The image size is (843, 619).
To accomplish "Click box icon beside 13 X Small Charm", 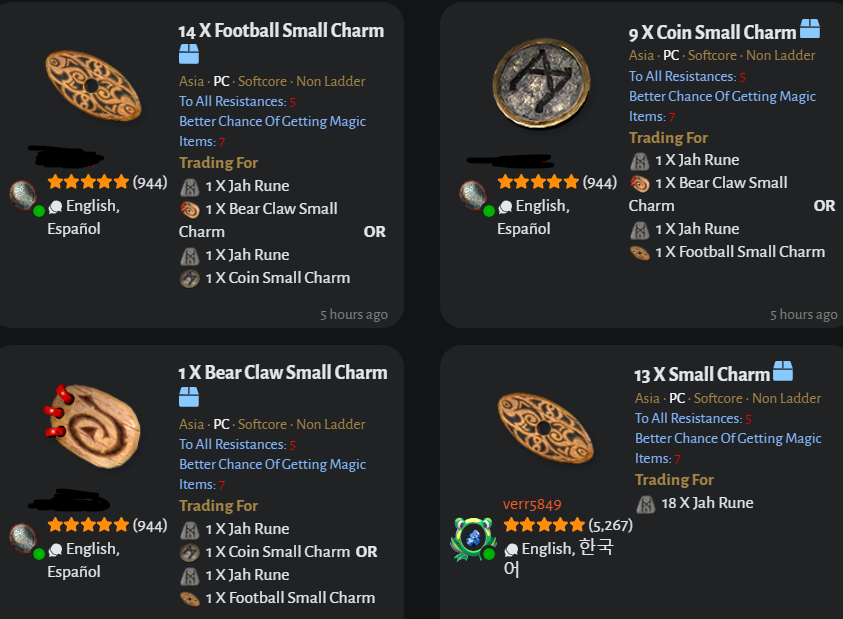I will 783,372.
